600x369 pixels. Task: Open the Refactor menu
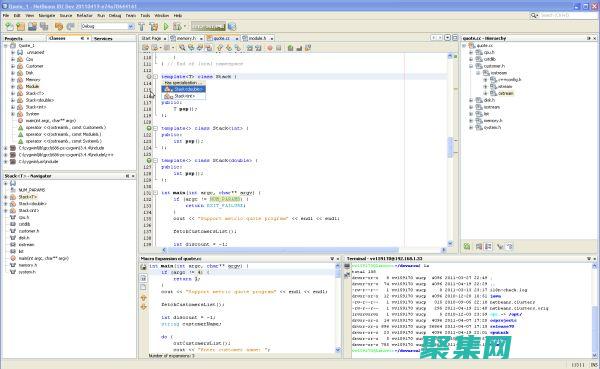tap(85, 16)
